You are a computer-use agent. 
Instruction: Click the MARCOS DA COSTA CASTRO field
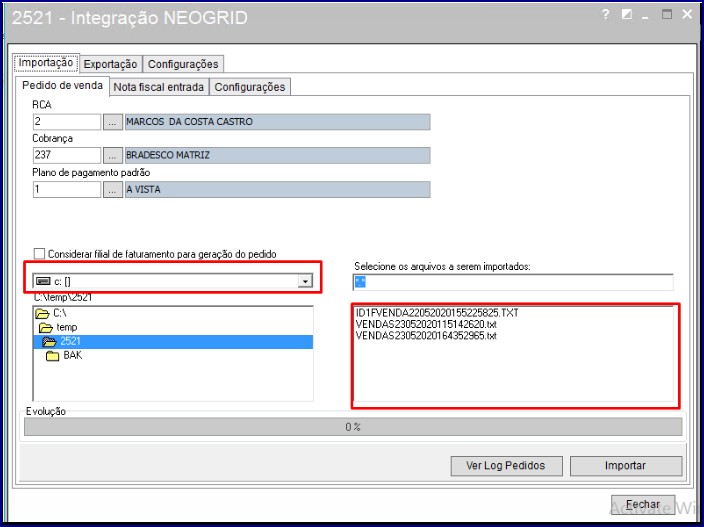tap(277, 122)
